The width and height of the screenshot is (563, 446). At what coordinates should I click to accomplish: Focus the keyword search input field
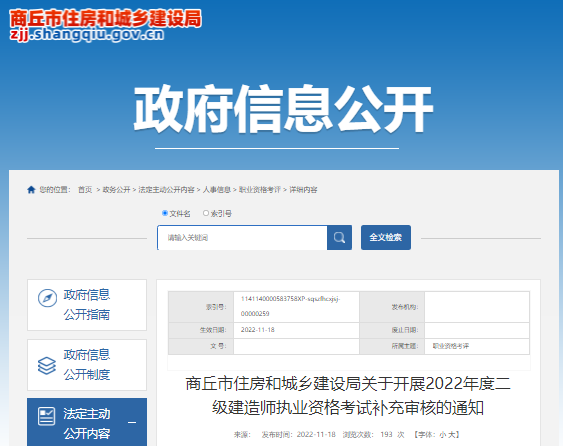[x=242, y=237]
